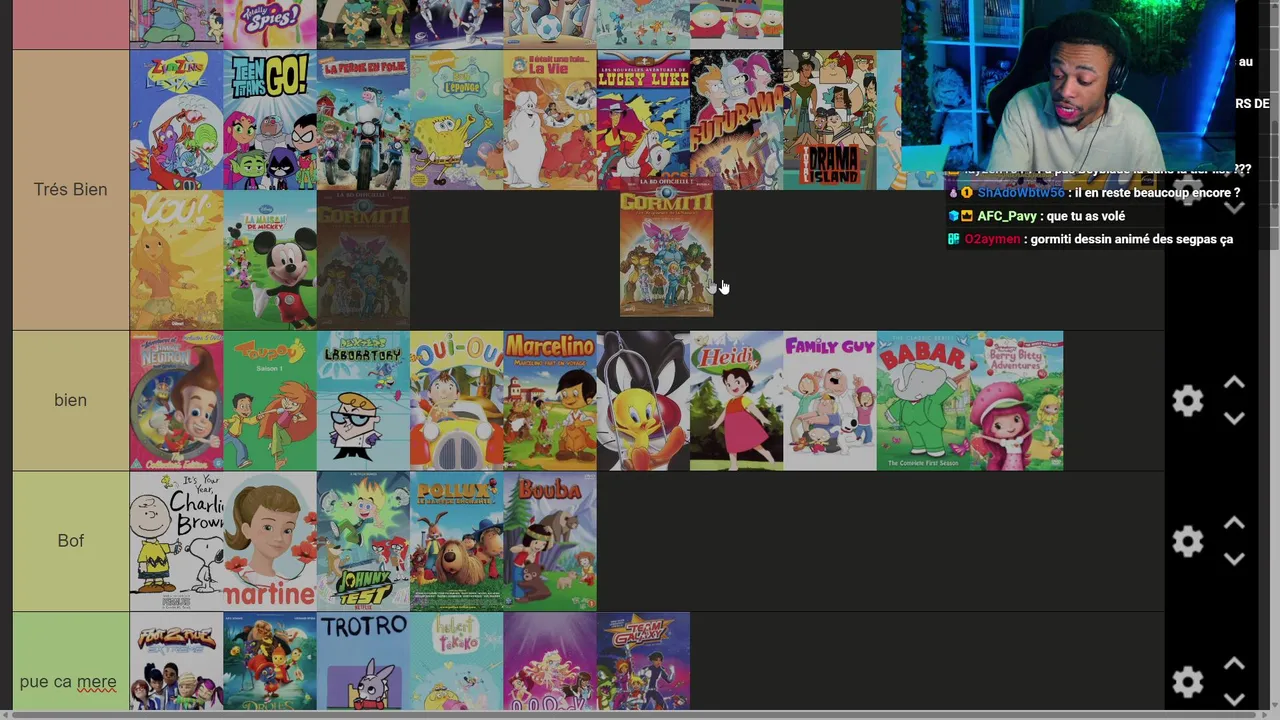Select the Babar poster
This screenshot has width=1280, height=720.
924,401
